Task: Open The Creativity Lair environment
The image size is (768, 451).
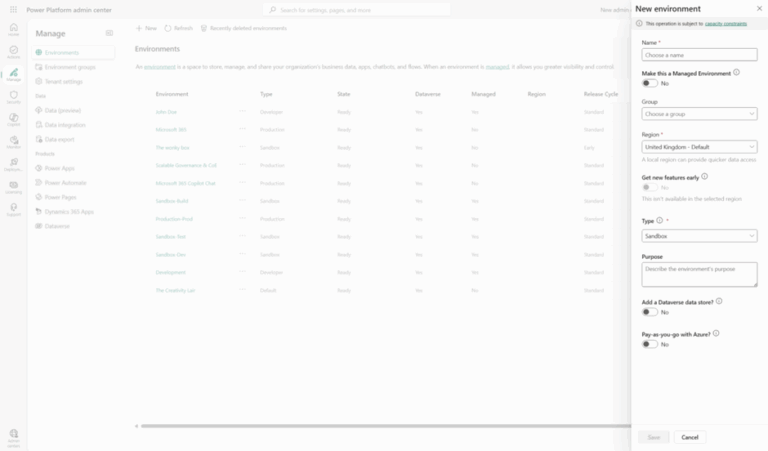Action: point(175,290)
